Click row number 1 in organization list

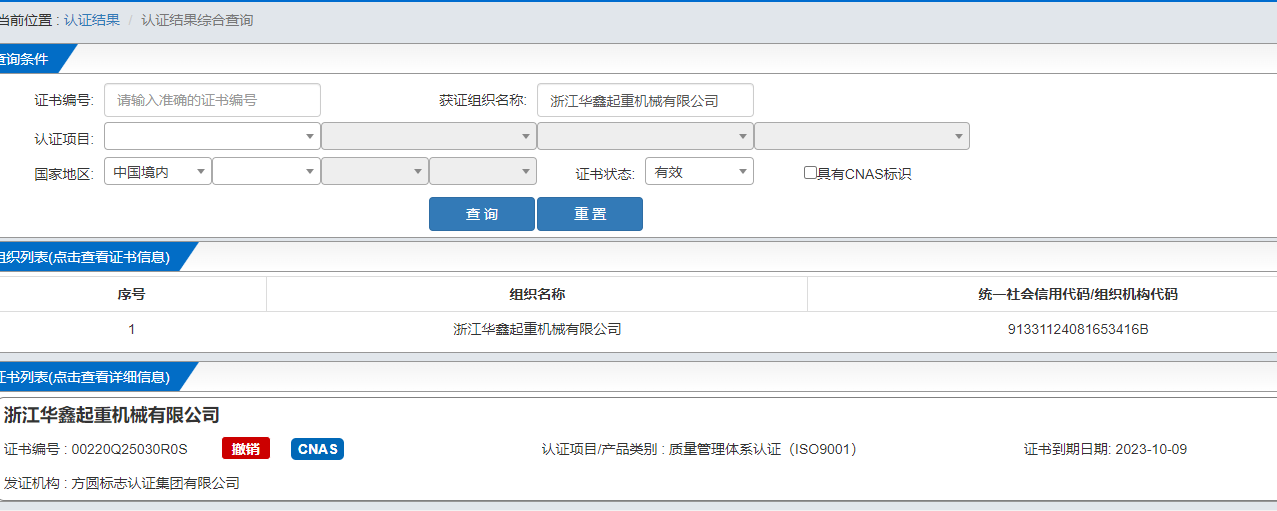(131, 329)
